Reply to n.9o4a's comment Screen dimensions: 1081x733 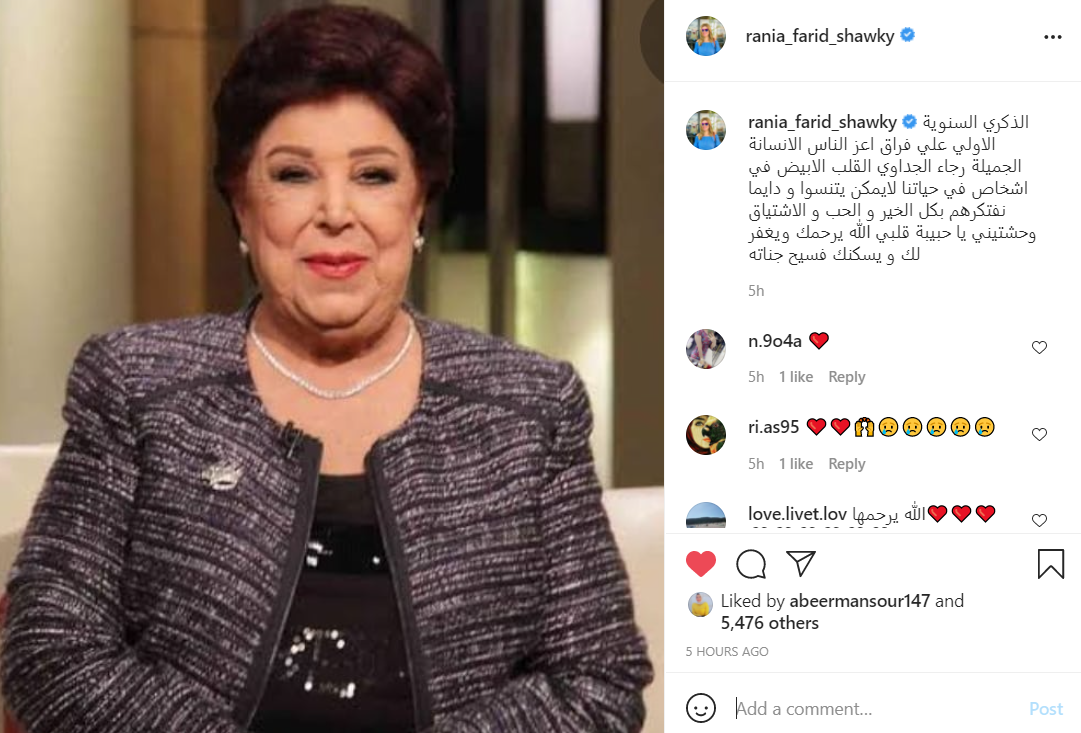pos(847,377)
